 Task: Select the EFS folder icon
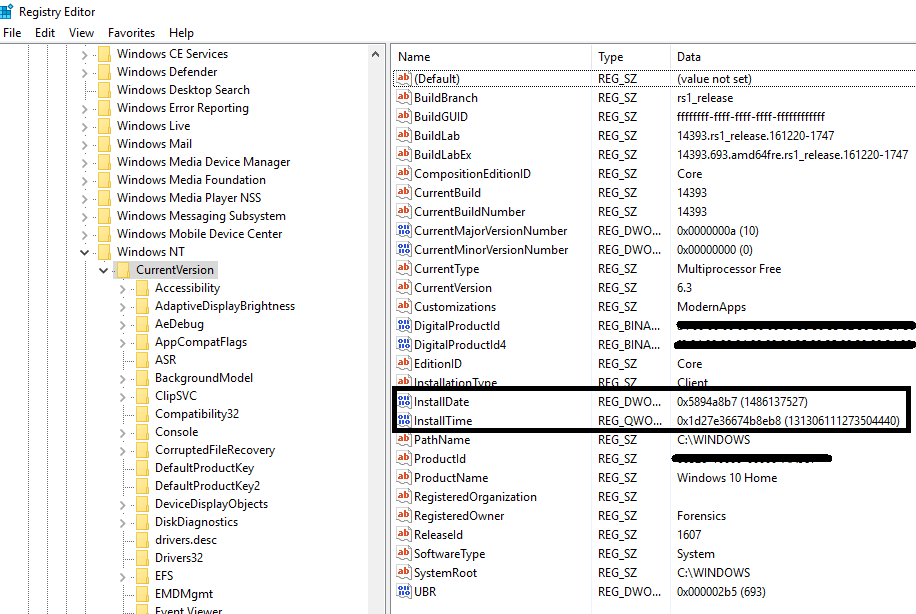click(x=142, y=576)
